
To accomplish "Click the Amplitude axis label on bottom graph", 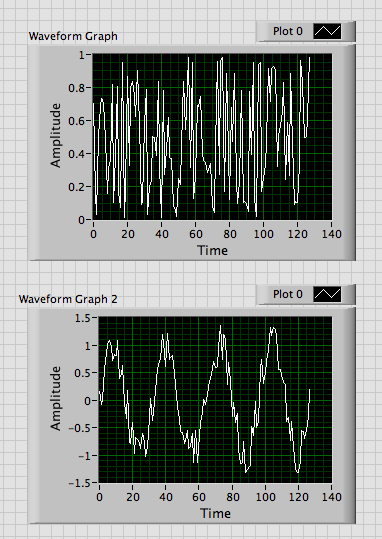I will coord(55,398).
